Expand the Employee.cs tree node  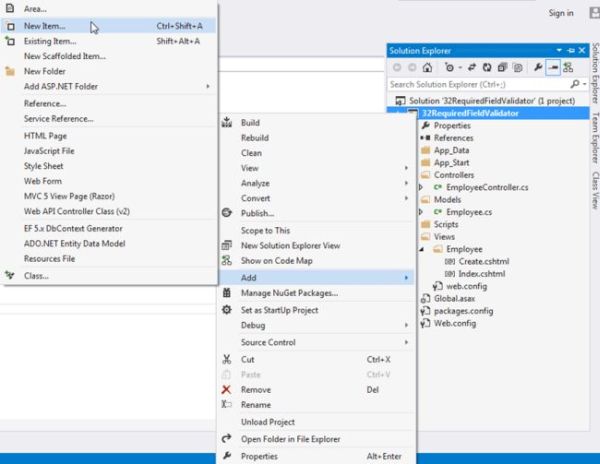421,212
